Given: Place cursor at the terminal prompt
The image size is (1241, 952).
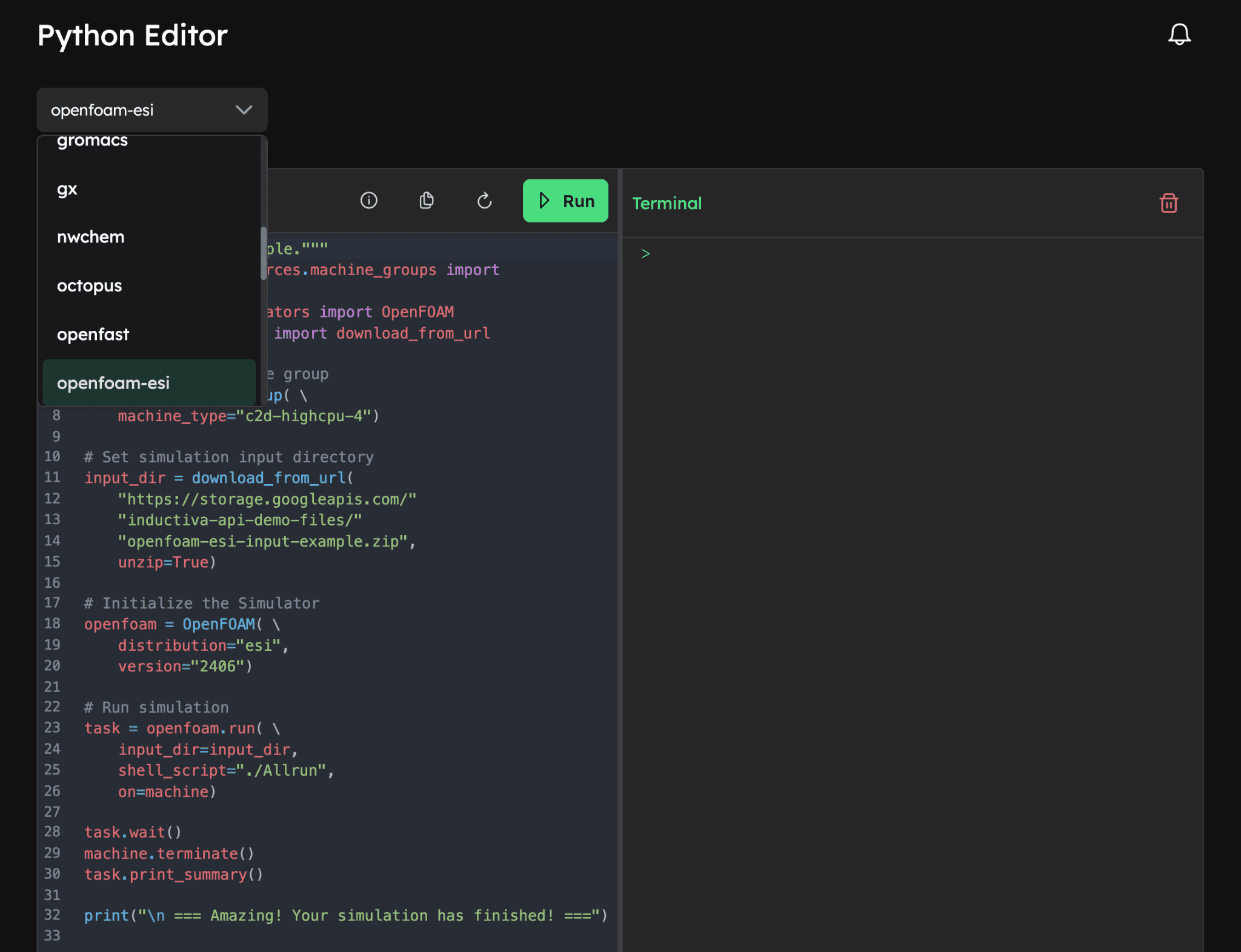Looking at the screenshot, I should (x=645, y=253).
